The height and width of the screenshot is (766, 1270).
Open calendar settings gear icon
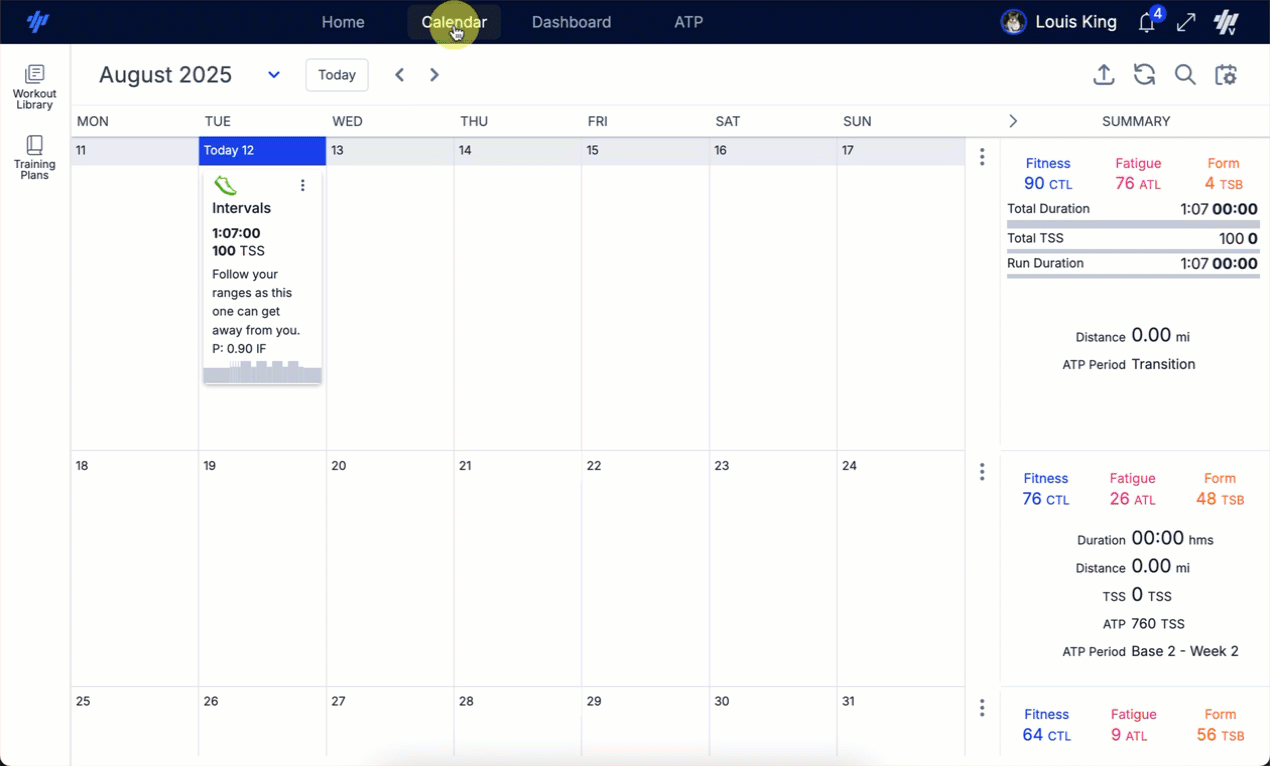click(1226, 75)
